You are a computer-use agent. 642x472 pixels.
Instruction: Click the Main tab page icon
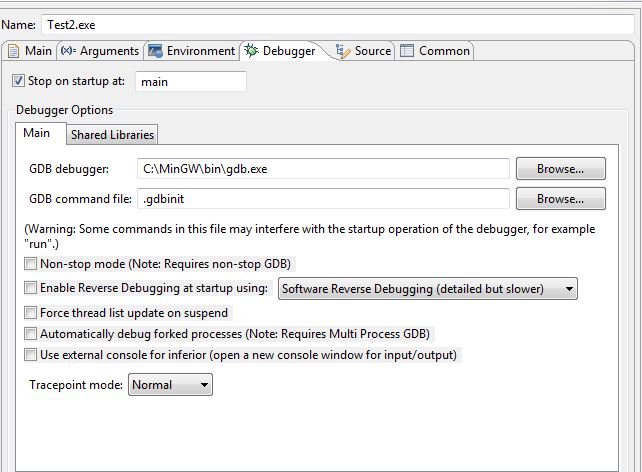point(14,51)
